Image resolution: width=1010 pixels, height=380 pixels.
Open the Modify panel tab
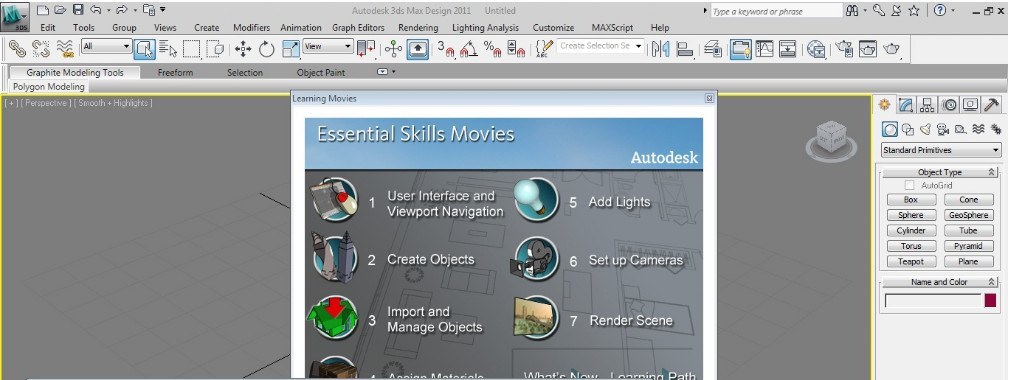point(906,104)
